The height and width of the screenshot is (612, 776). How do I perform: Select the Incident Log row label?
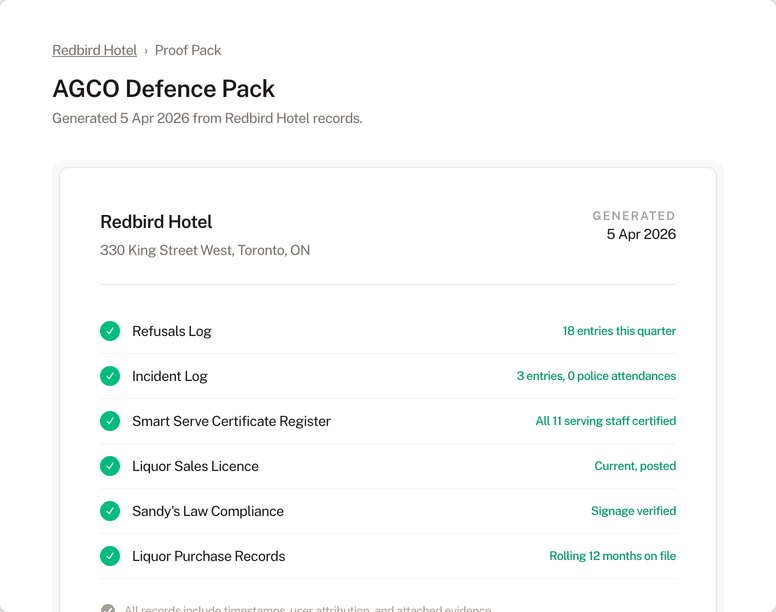coord(170,376)
